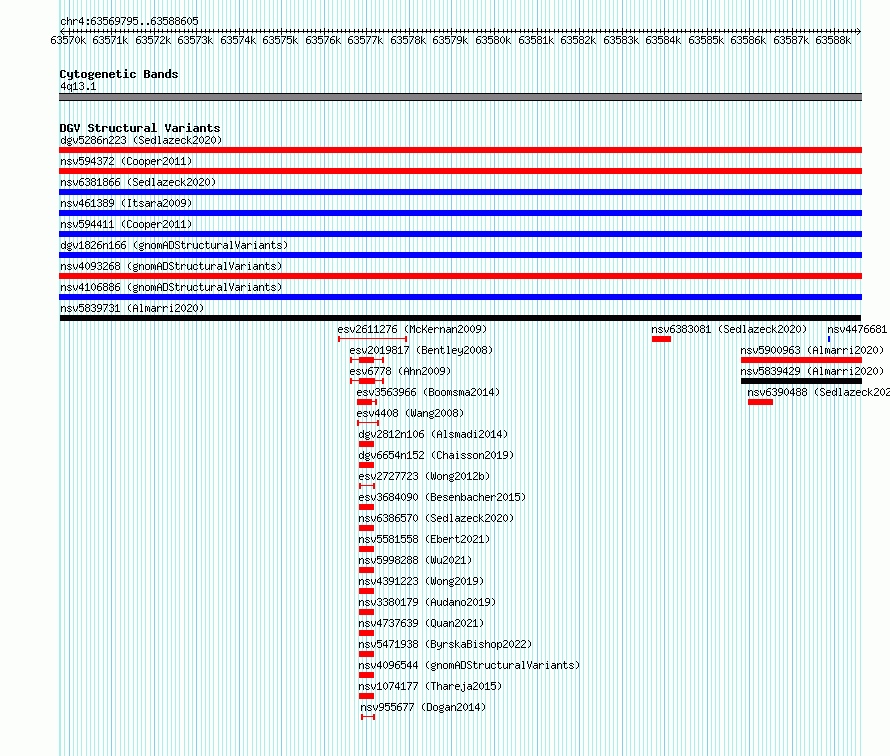Open the nsv5900963 (Almarri2020) label

point(812,350)
